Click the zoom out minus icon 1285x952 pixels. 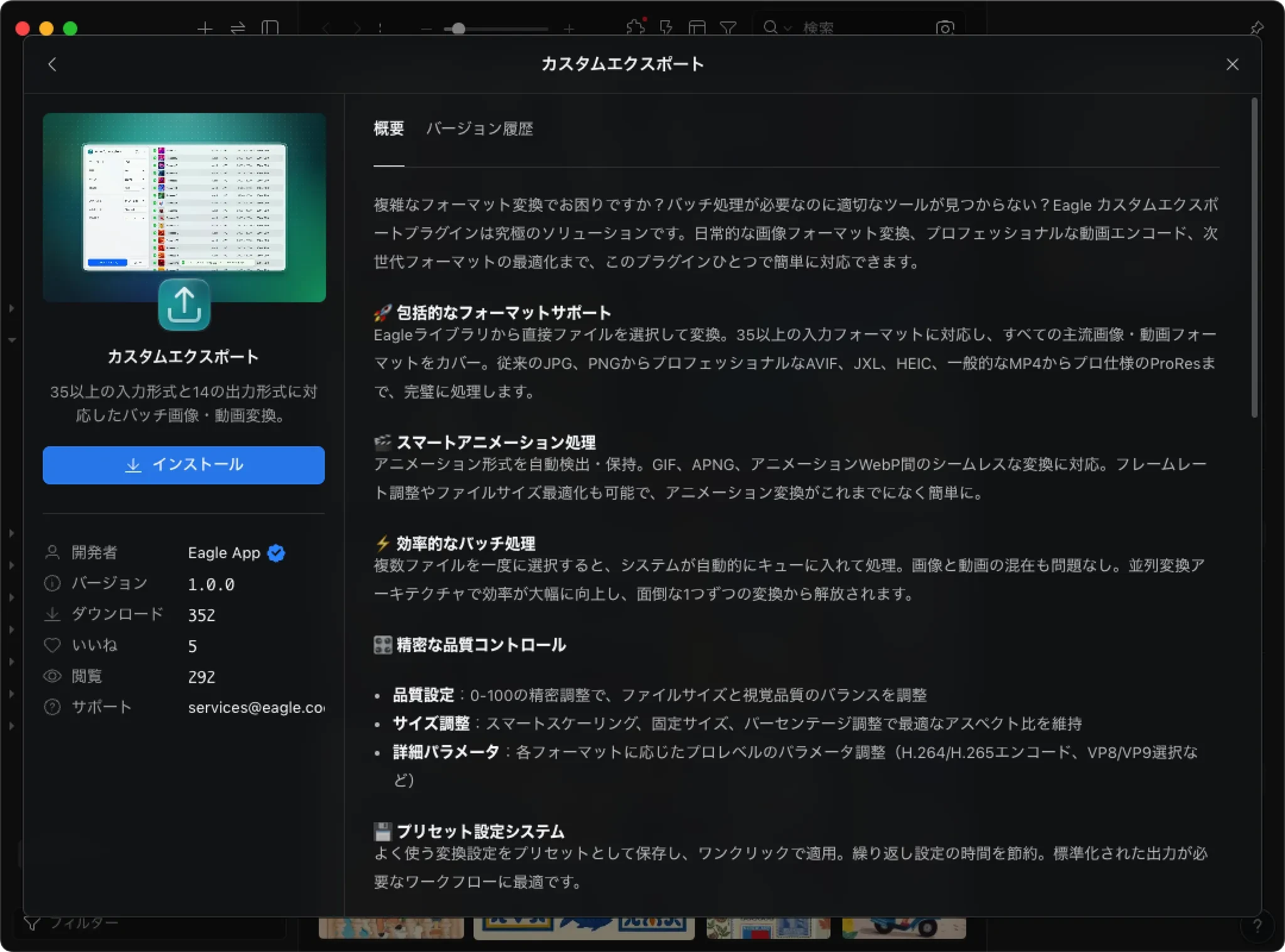point(426,29)
